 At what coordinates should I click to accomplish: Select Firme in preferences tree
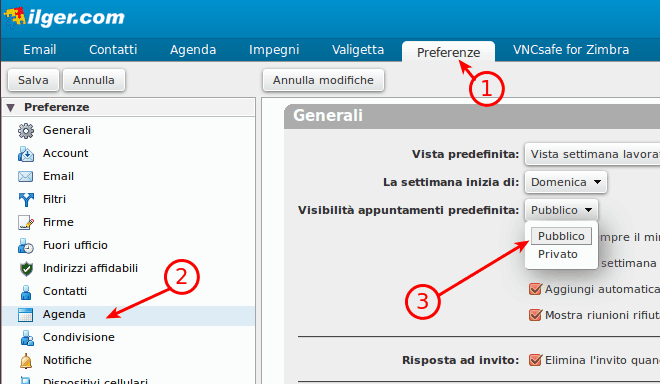tap(128, 222)
